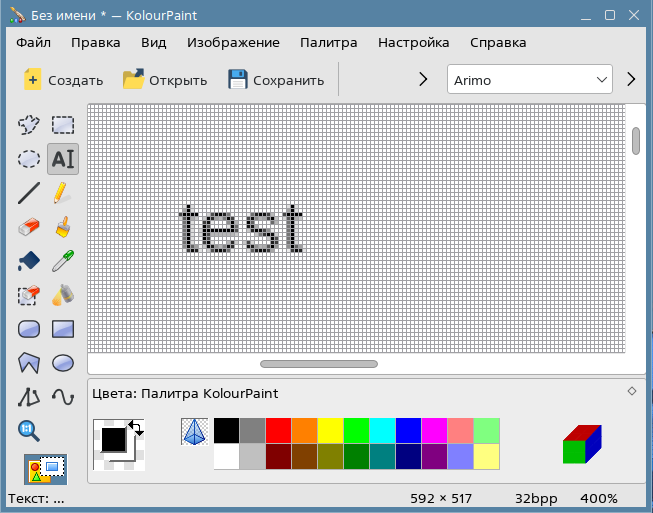This screenshot has width=653, height=513.
Task: Open the Палитра menu
Action: click(328, 43)
